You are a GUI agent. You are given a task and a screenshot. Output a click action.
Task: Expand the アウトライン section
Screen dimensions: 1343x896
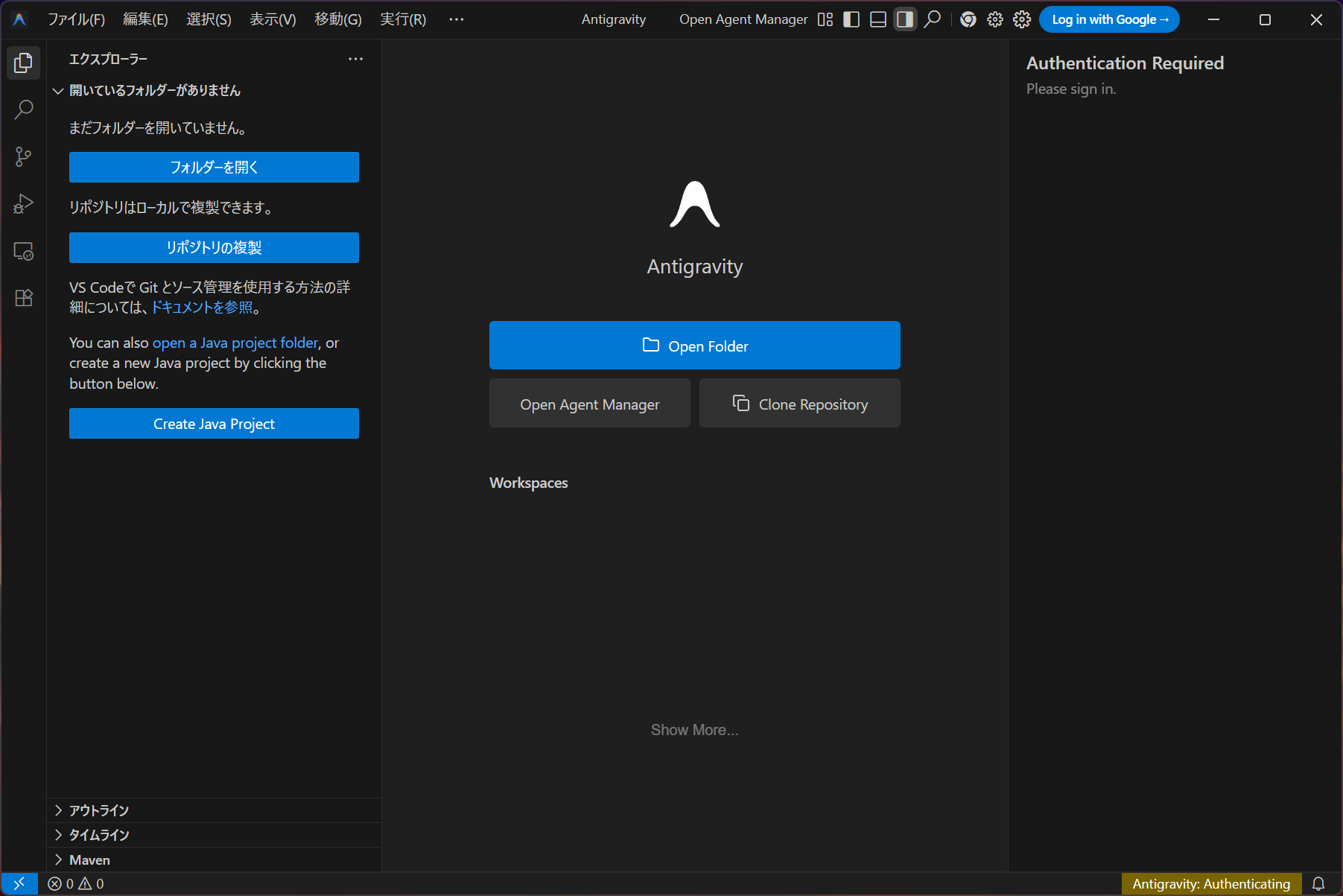point(214,810)
